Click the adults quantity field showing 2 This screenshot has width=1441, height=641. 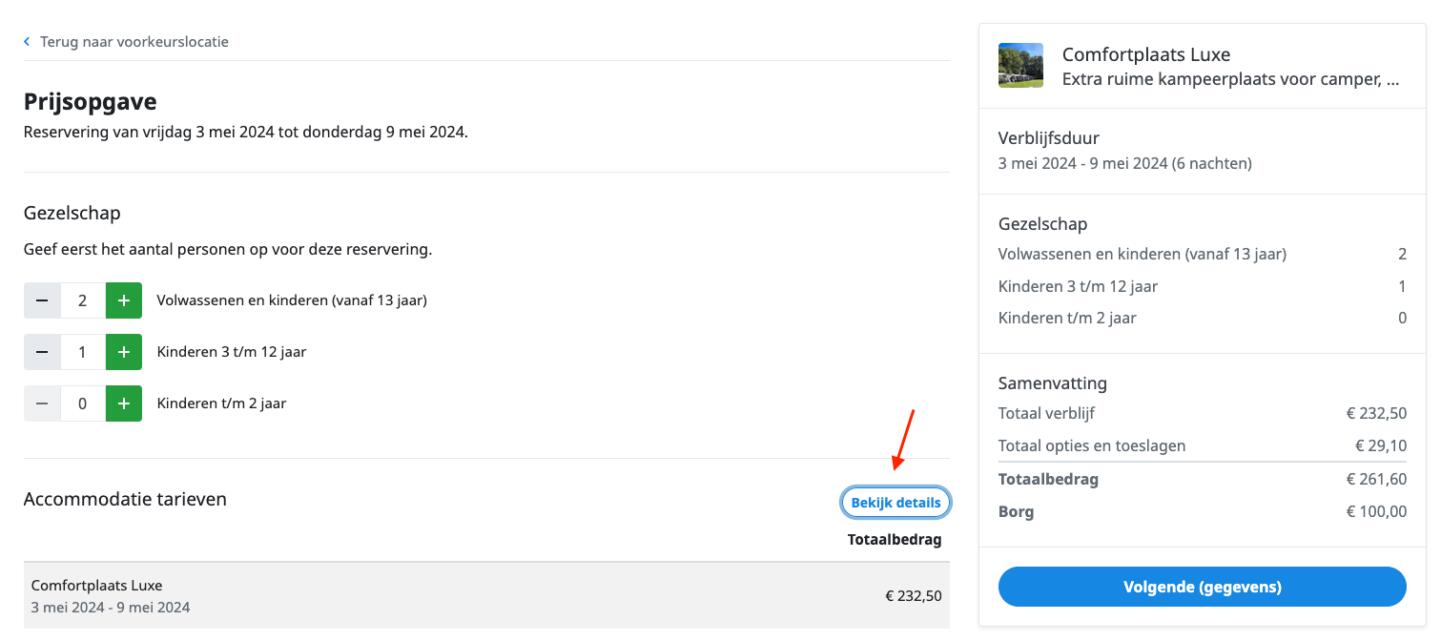(x=83, y=302)
